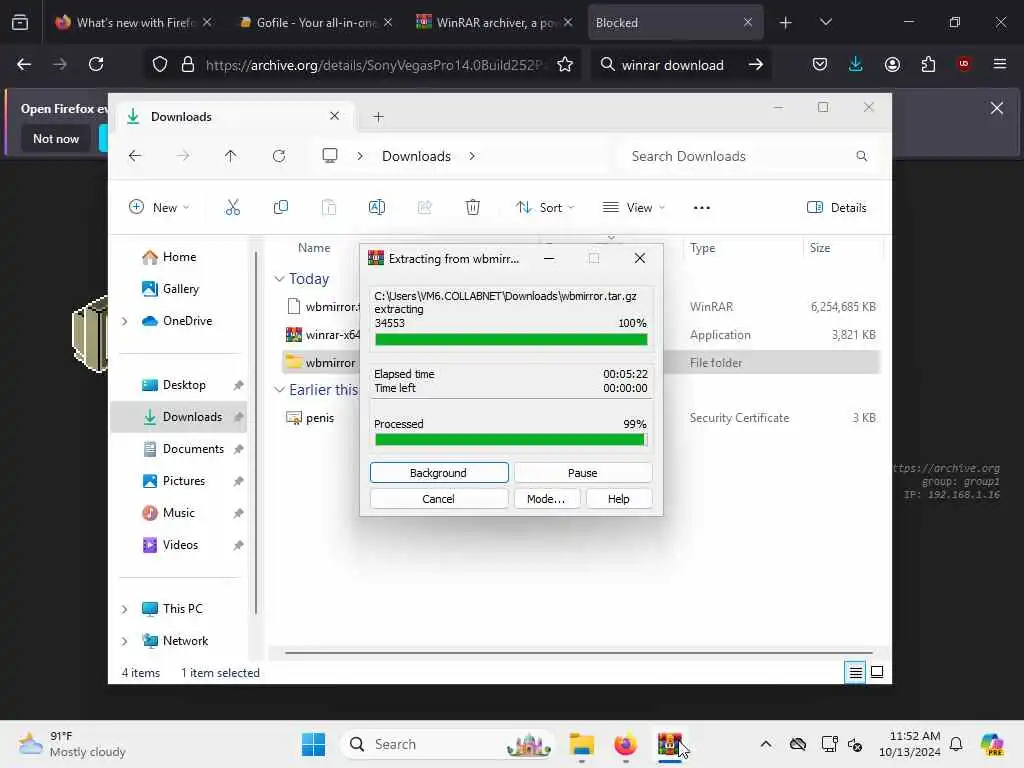Open Firefox downloads panel icon
This screenshot has width=1024, height=768.
click(x=856, y=64)
